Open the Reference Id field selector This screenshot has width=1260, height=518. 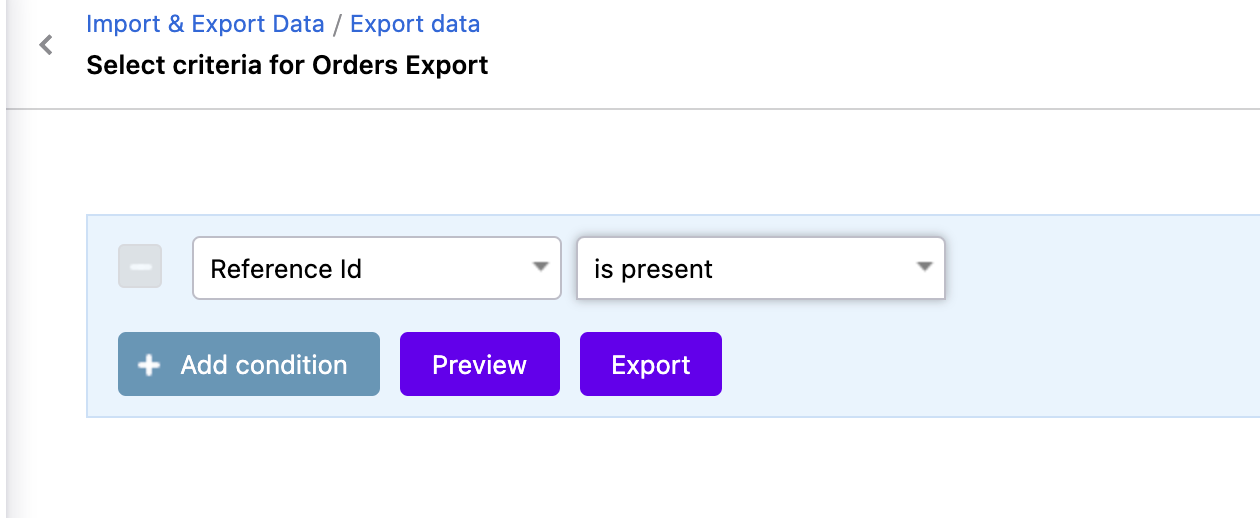(x=377, y=267)
